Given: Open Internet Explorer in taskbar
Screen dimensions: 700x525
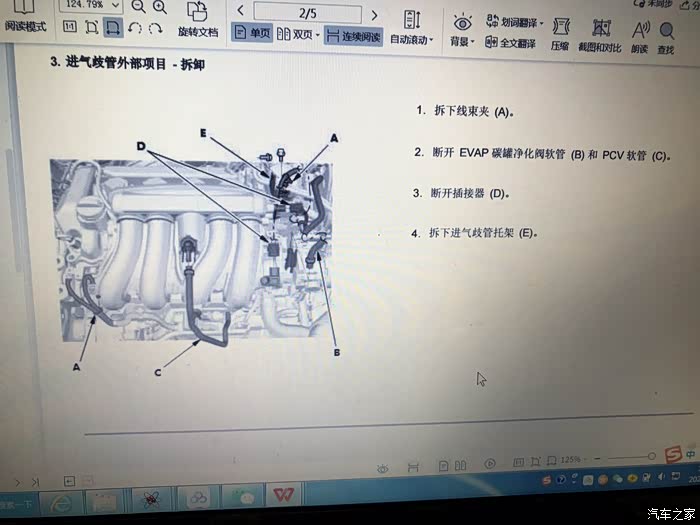Looking at the screenshot, I should point(61,504).
